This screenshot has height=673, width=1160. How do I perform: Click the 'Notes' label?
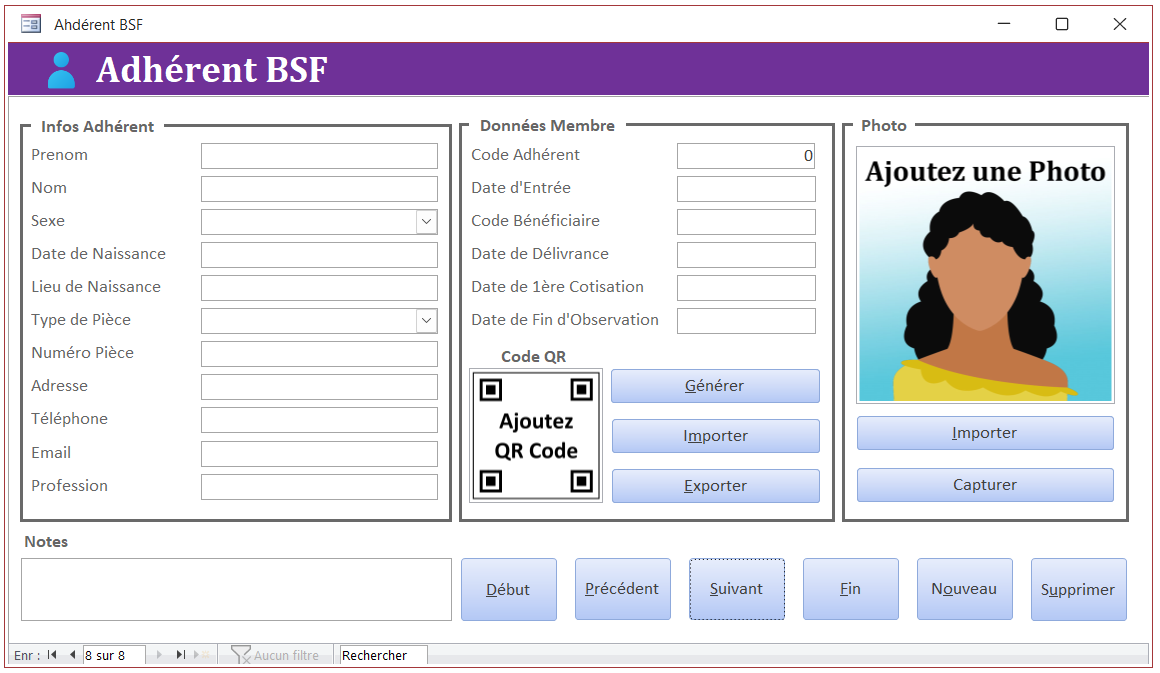coord(46,541)
